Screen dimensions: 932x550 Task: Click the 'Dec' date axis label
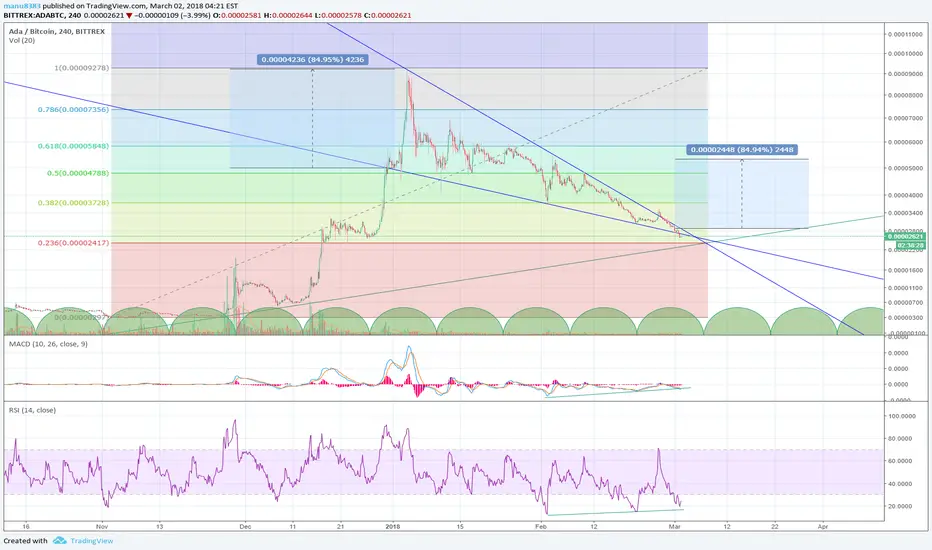point(245,526)
